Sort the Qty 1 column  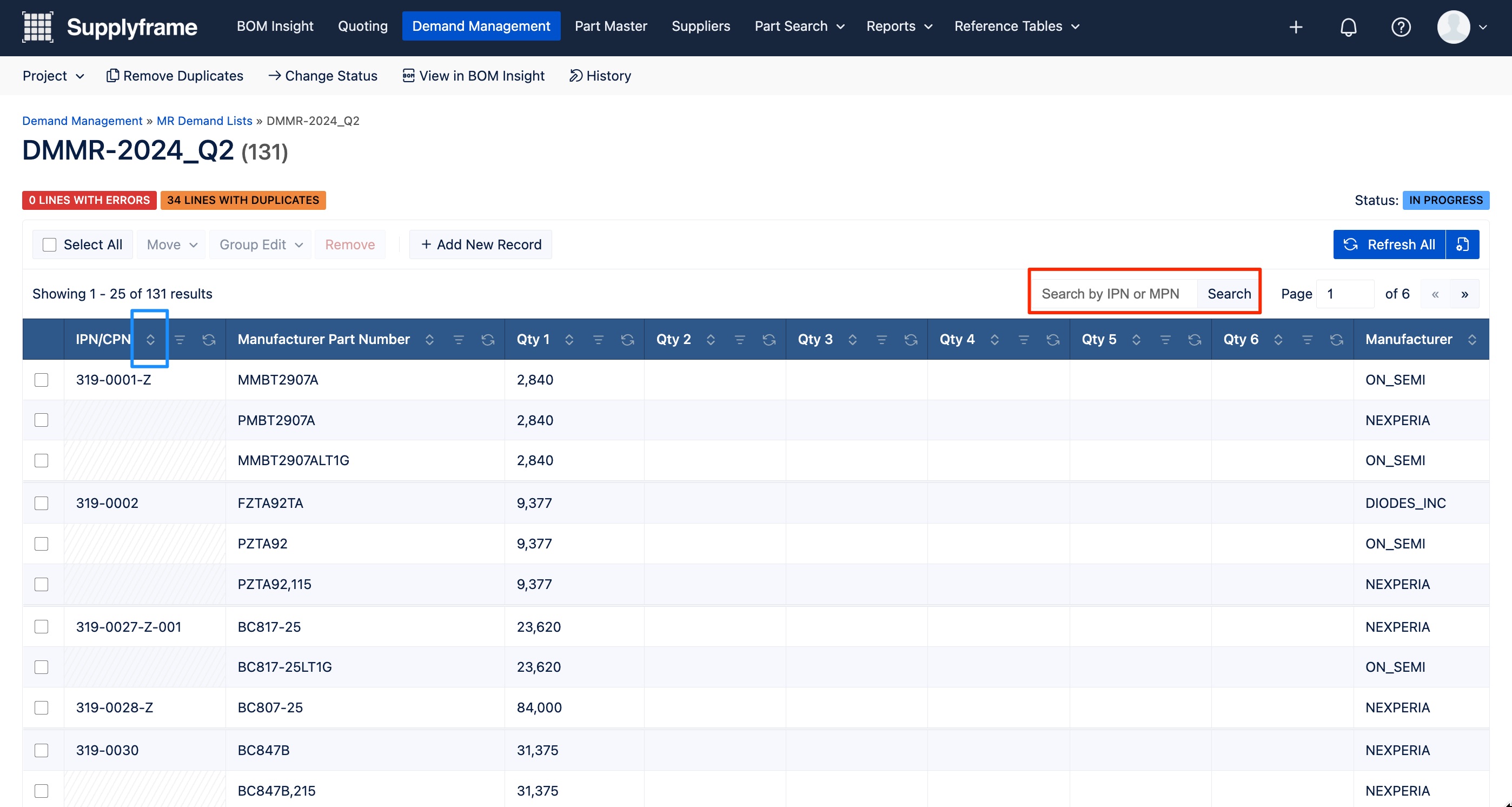pyautogui.click(x=569, y=339)
